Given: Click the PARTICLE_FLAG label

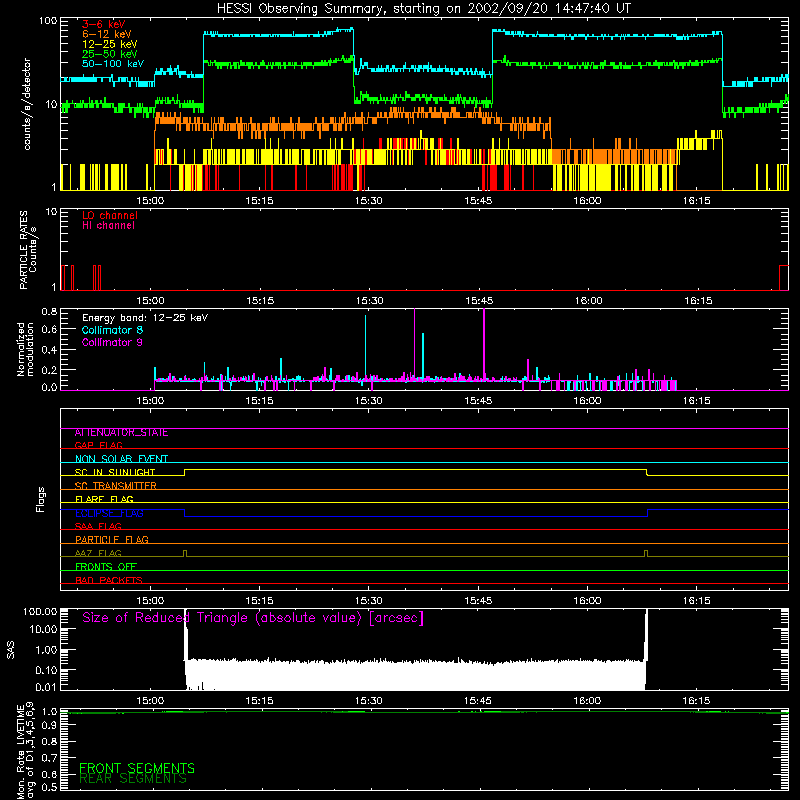Looking at the screenshot, I should coord(112,540).
